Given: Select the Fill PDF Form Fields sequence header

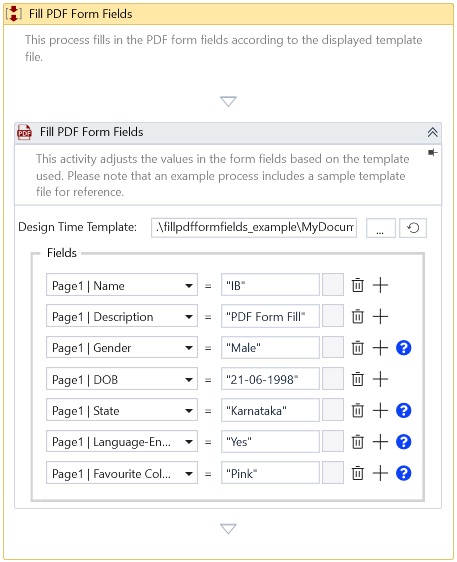Looking at the screenshot, I should tap(228, 14).
